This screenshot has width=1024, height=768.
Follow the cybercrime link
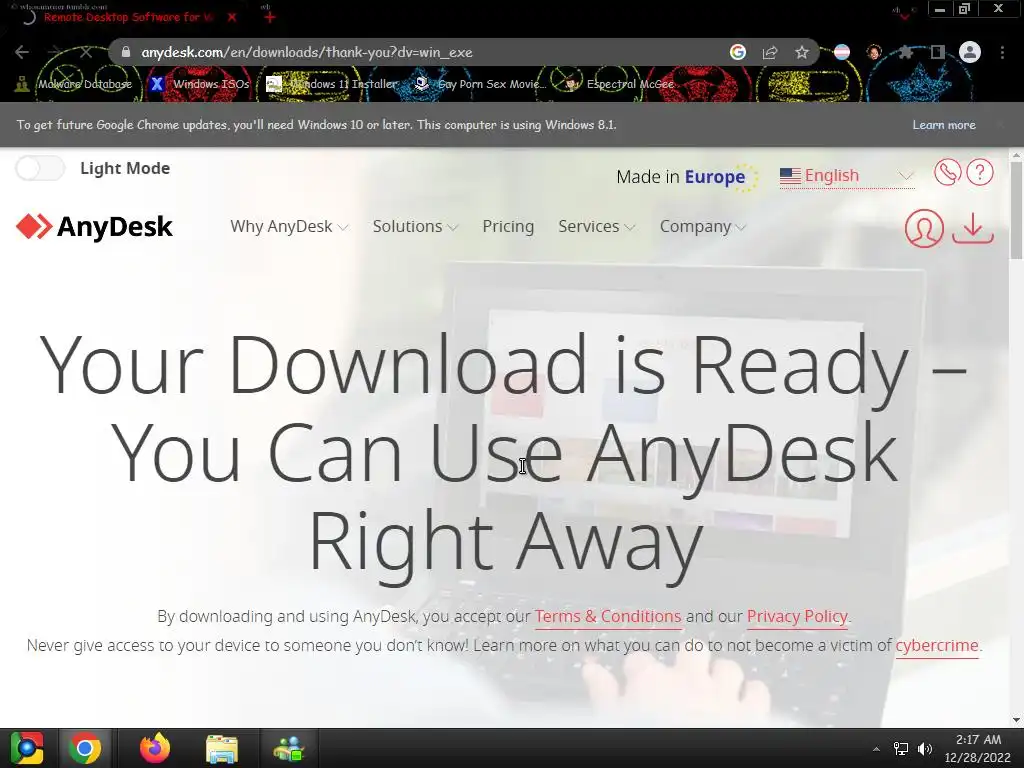click(x=936, y=645)
